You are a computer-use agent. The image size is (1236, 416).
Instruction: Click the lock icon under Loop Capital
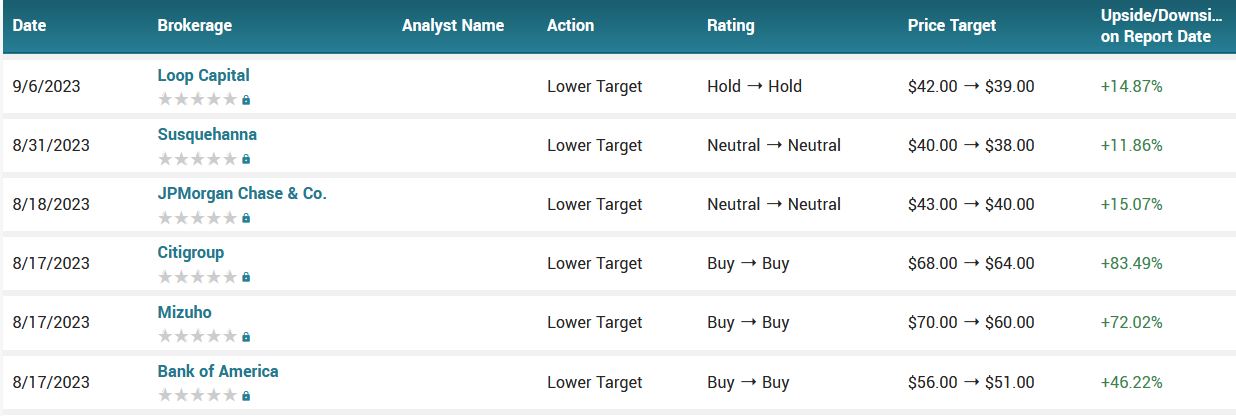tap(246, 100)
